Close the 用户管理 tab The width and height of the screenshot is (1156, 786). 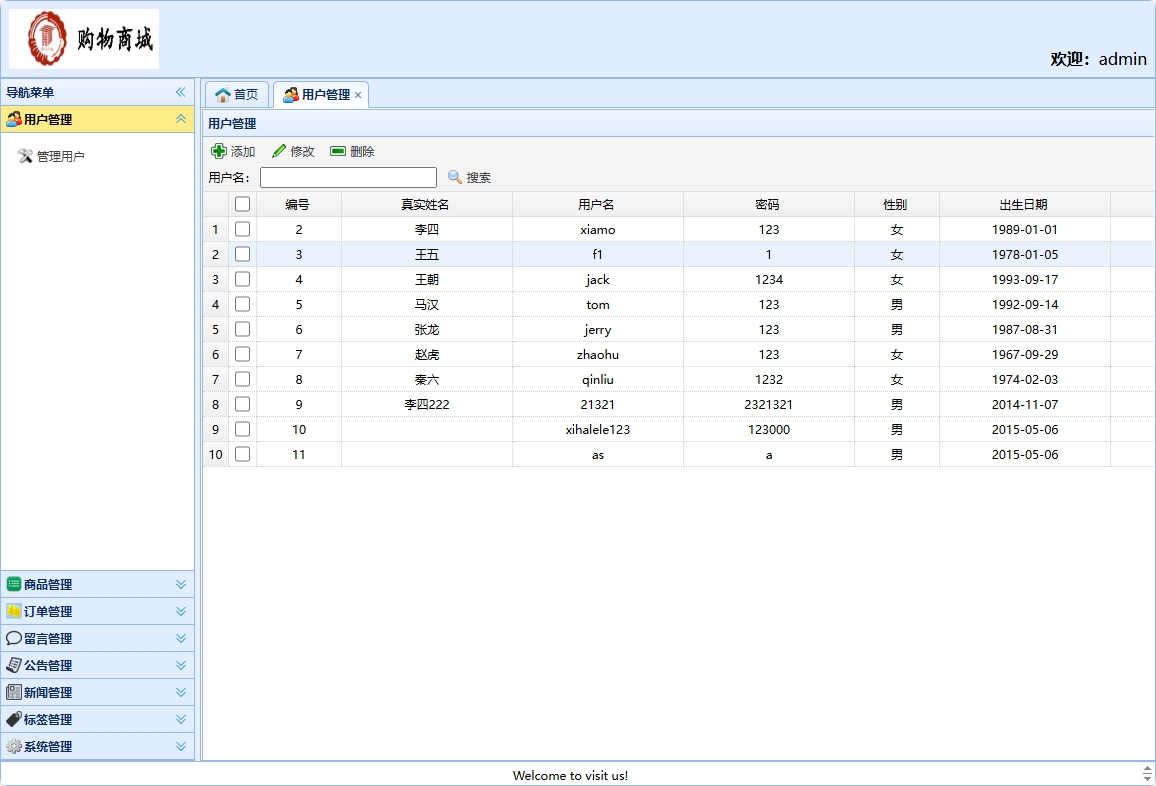point(358,95)
